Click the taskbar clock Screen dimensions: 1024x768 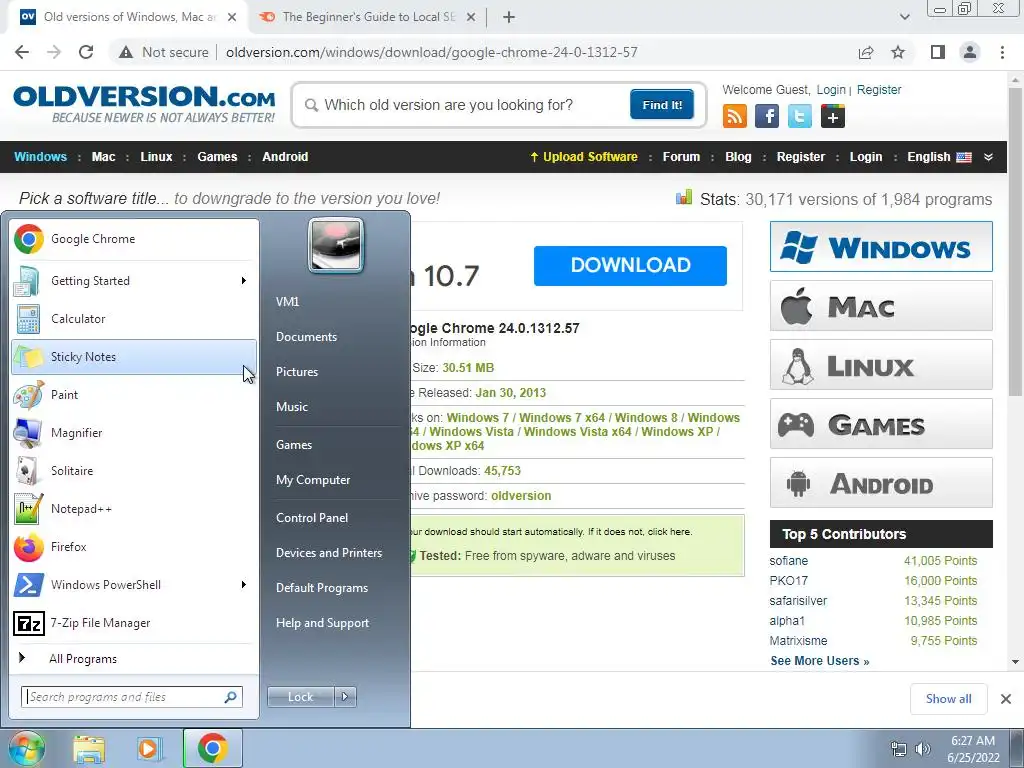973,749
